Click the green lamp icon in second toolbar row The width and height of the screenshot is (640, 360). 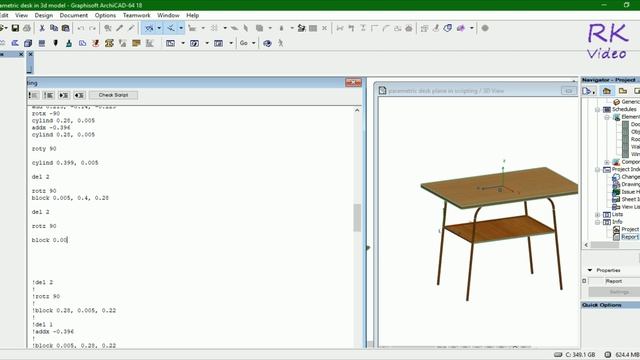click(x=69, y=43)
